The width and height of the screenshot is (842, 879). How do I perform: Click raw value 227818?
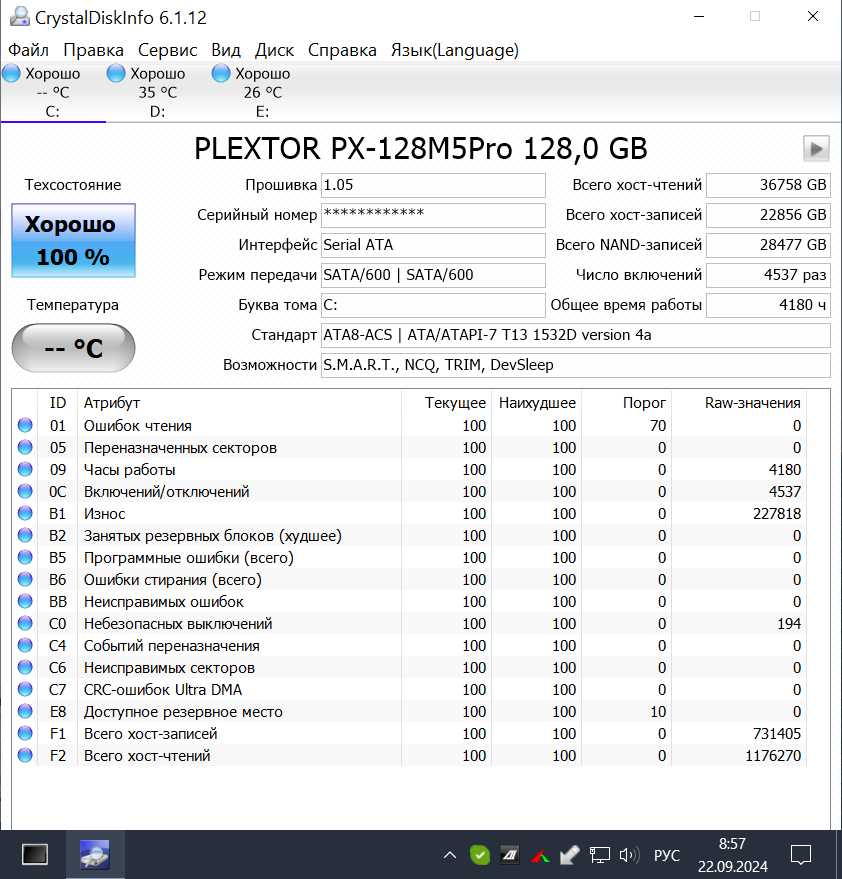click(776, 513)
